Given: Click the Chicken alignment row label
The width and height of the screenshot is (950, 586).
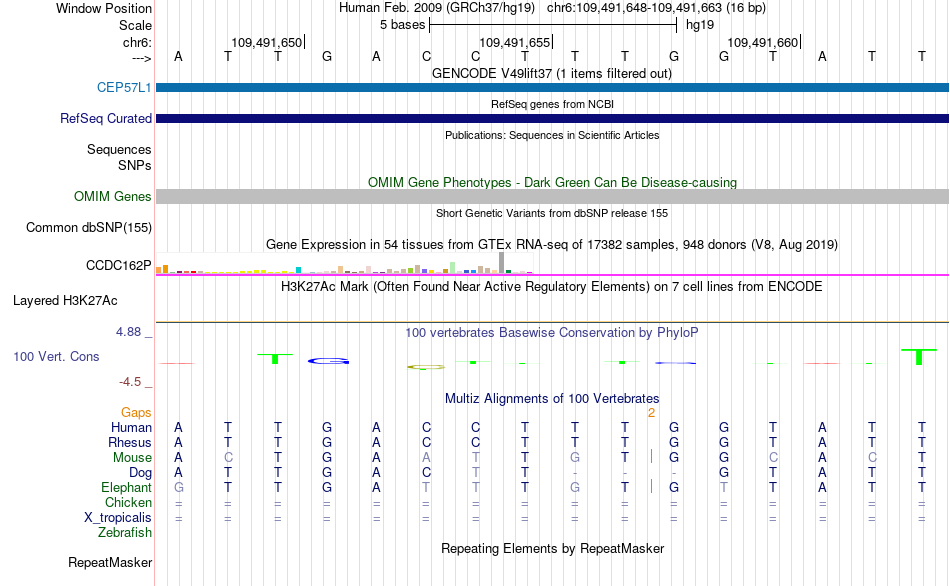Looking at the screenshot, I should click(x=128, y=502).
